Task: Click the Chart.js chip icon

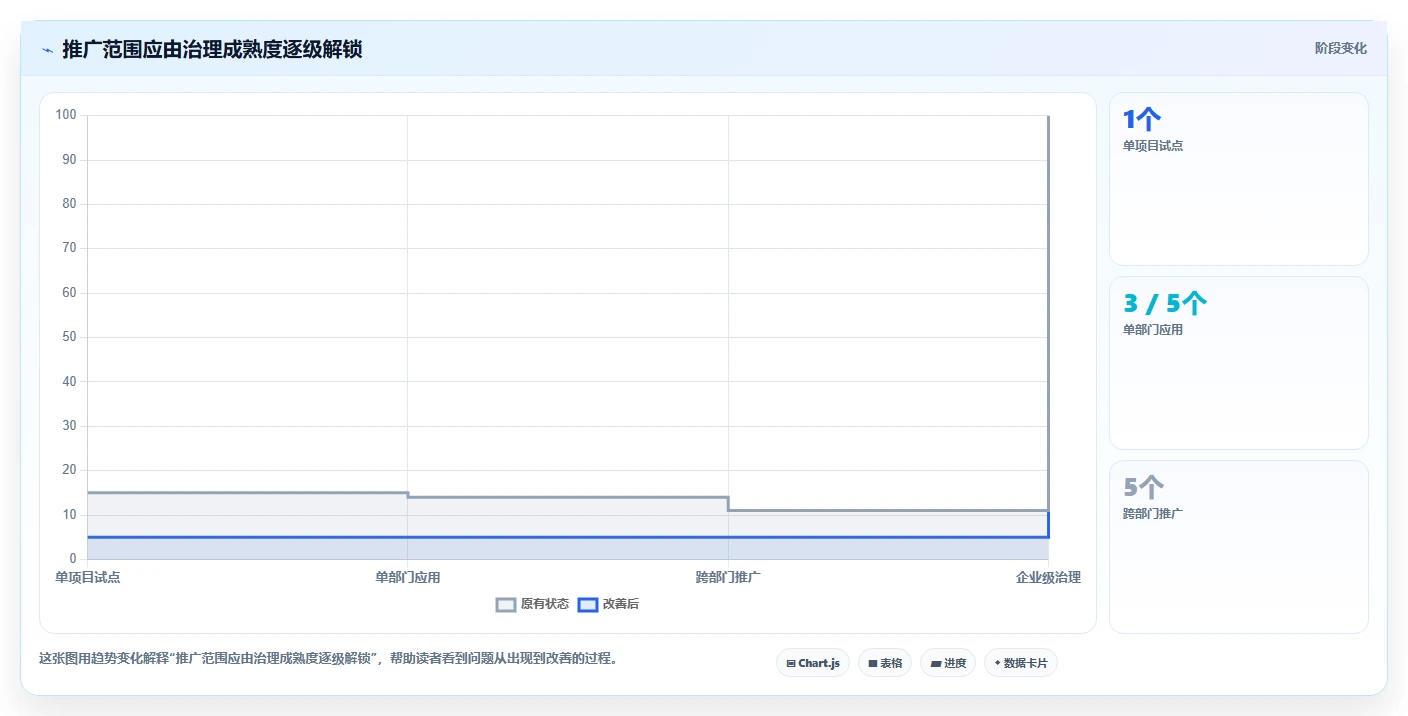Action: (791, 663)
